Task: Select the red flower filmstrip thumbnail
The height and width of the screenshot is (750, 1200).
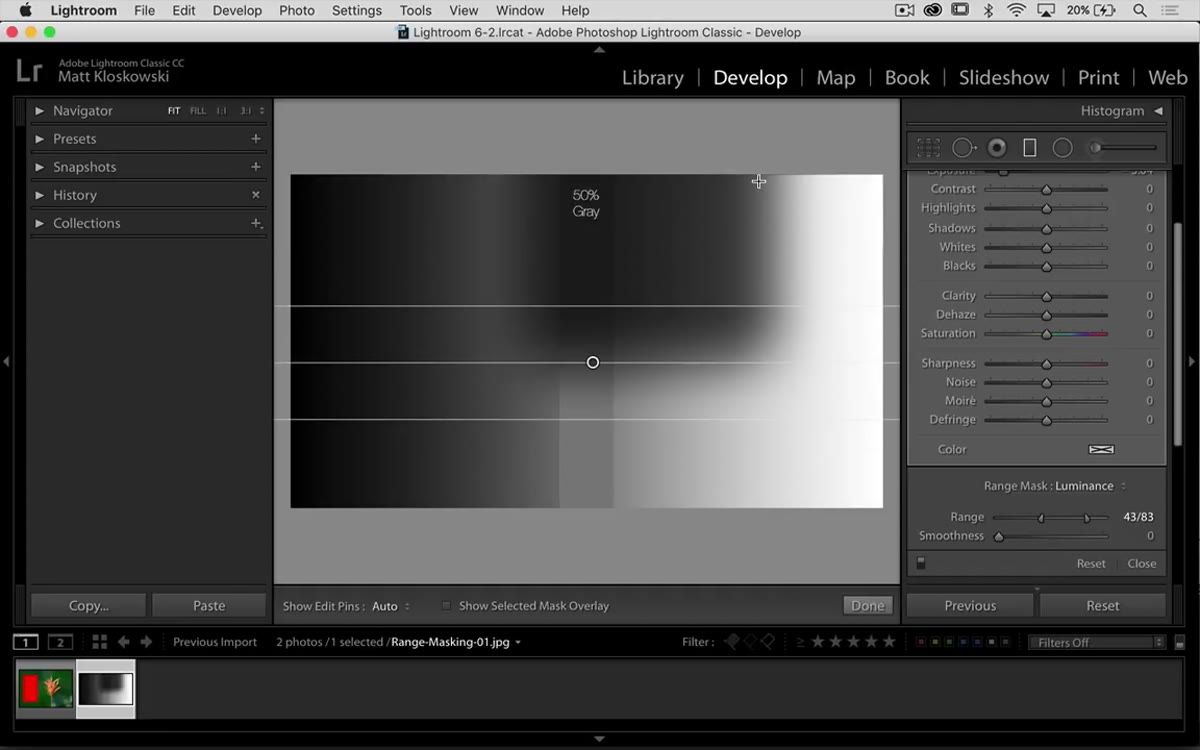Action: click(46, 689)
